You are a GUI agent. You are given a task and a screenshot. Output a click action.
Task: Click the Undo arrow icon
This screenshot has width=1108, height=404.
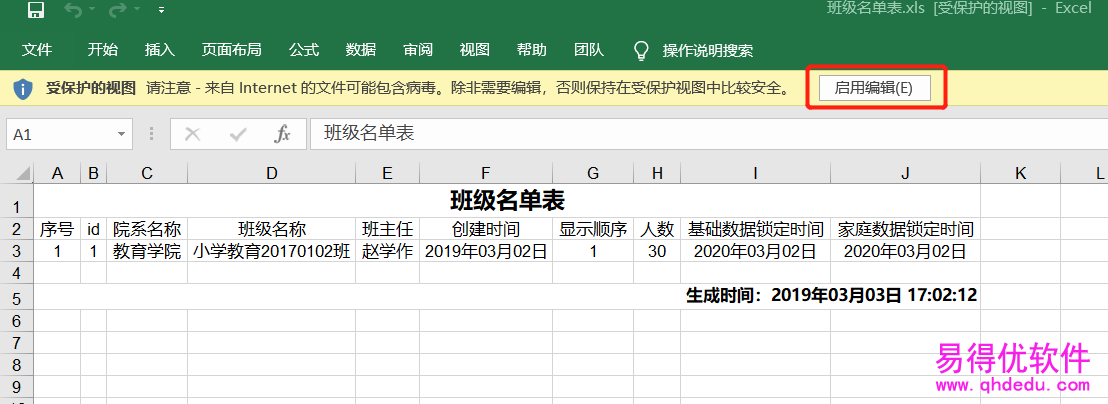[73, 11]
